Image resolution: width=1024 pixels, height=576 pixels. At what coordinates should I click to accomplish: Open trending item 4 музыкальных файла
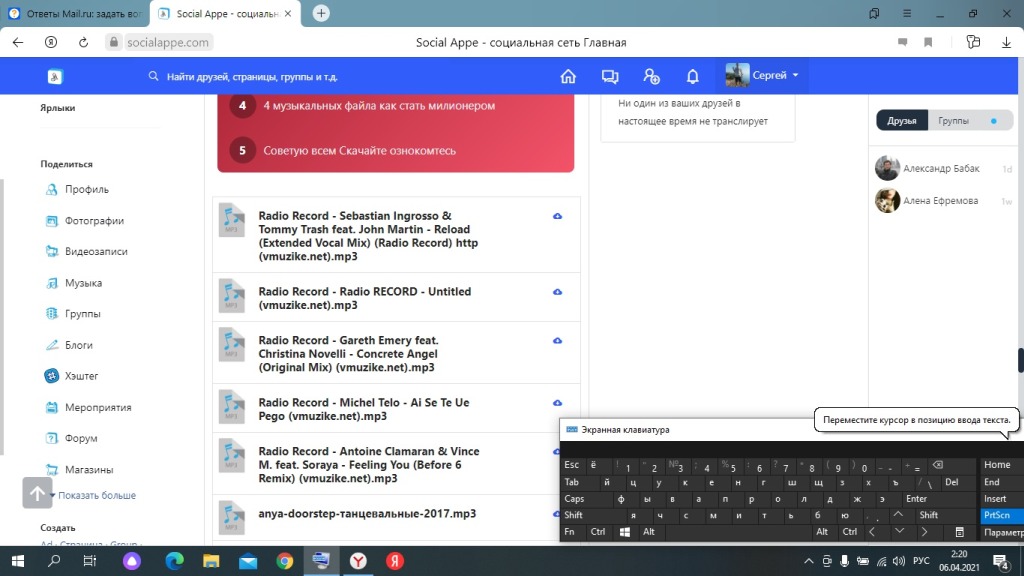(379, 106)
